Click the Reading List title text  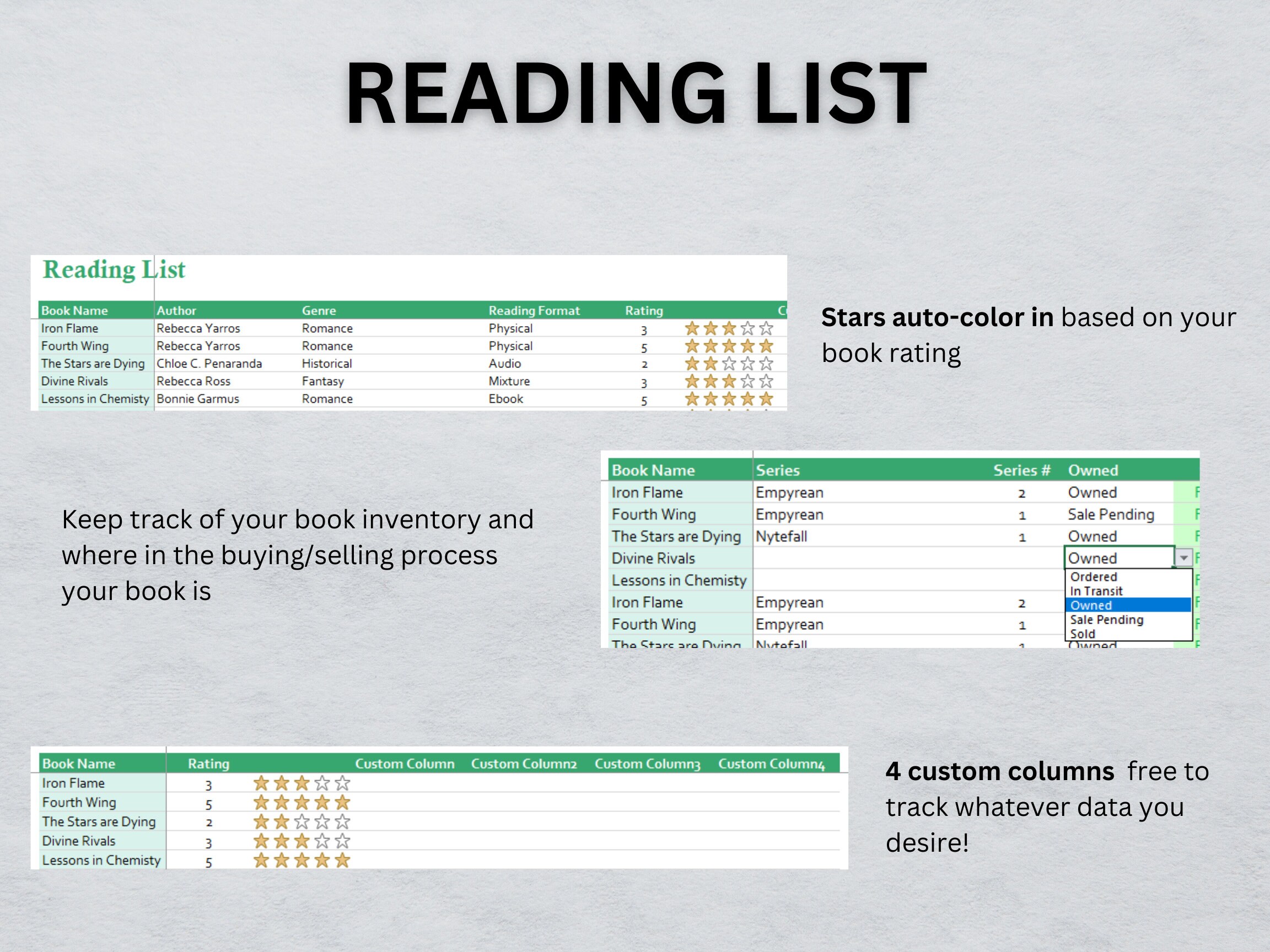pyautogui.click(x=113, y=270)
